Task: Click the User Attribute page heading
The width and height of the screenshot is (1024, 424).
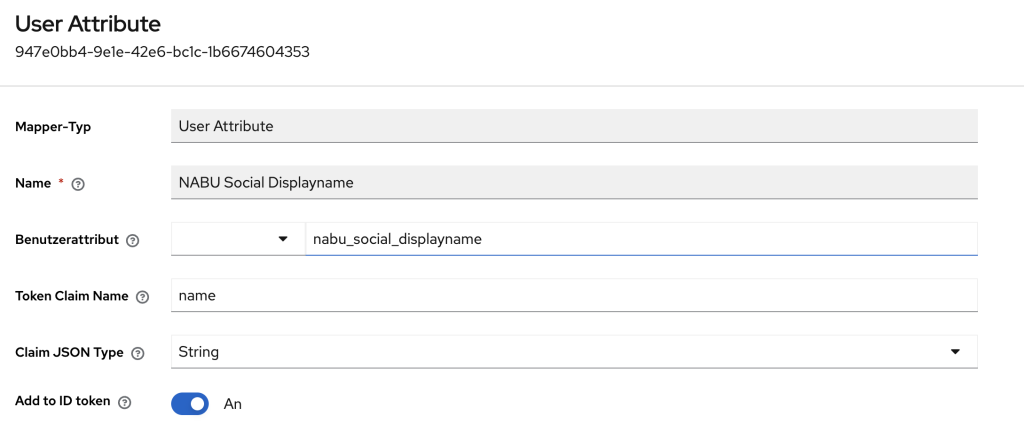Action: 88,23
